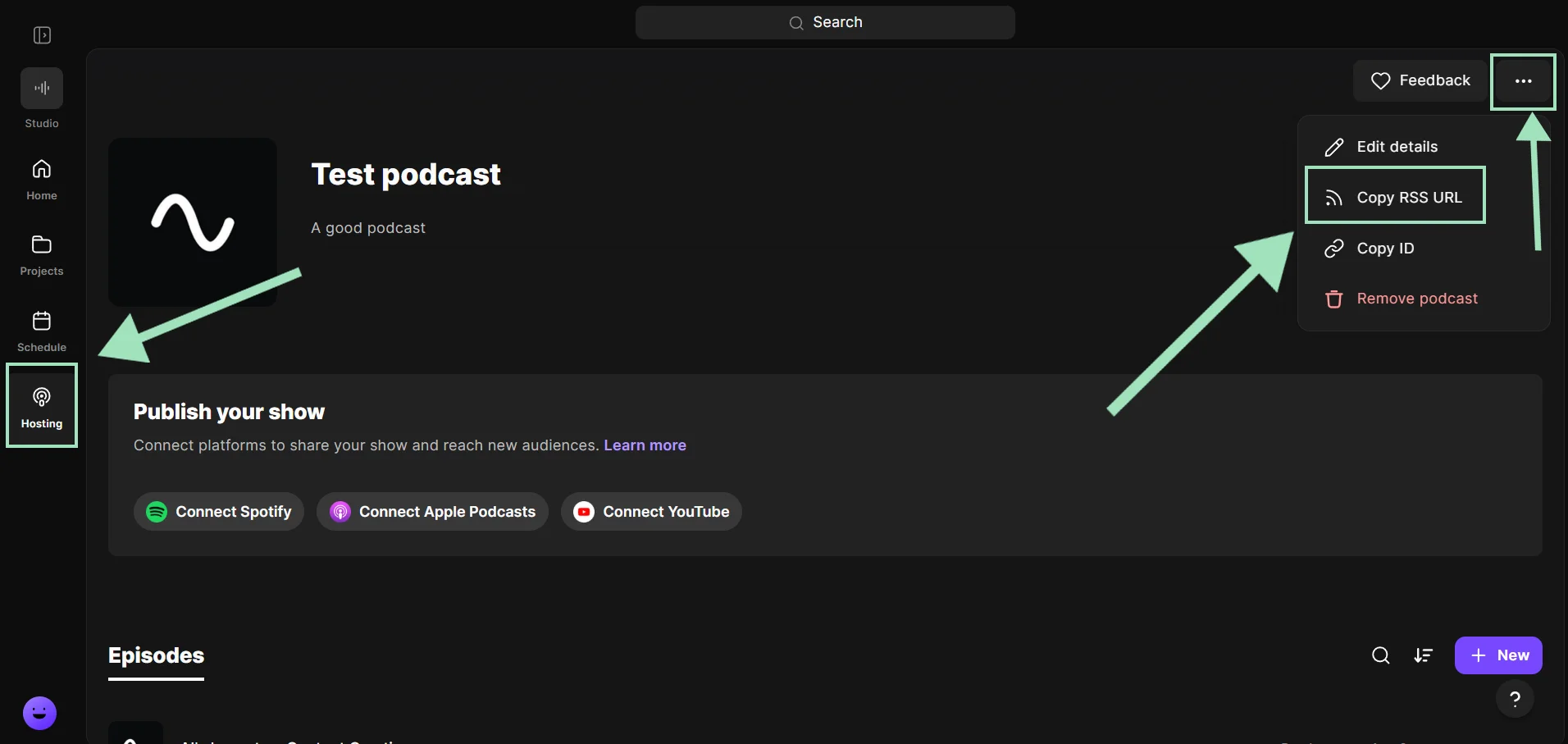Open the Schedule section

41,330
